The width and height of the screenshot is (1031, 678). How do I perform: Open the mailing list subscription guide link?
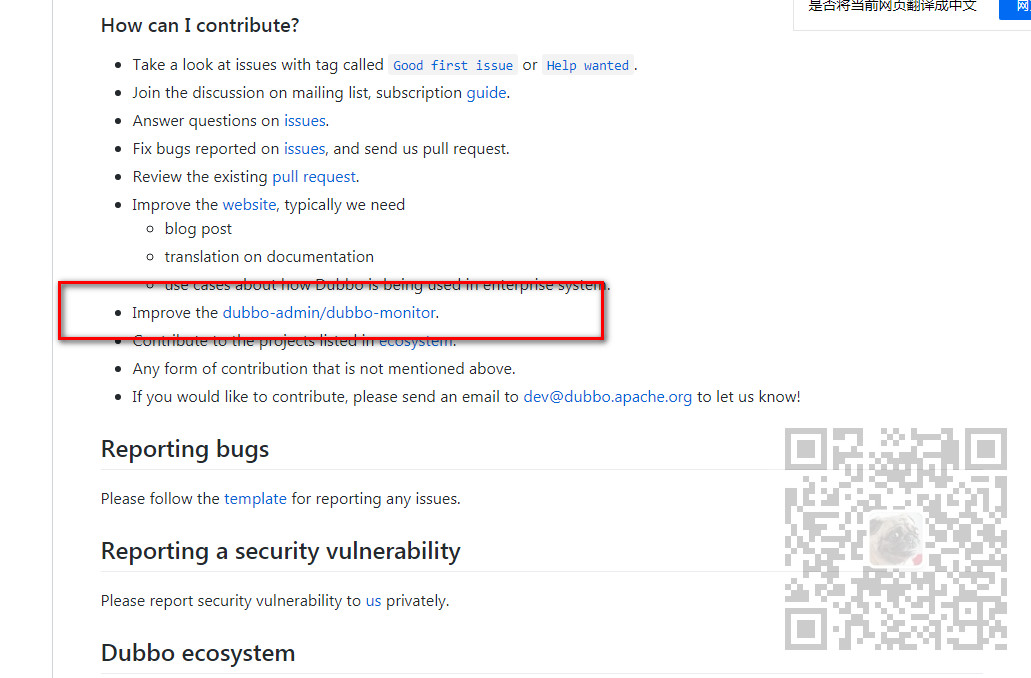[x=486, y=93]
